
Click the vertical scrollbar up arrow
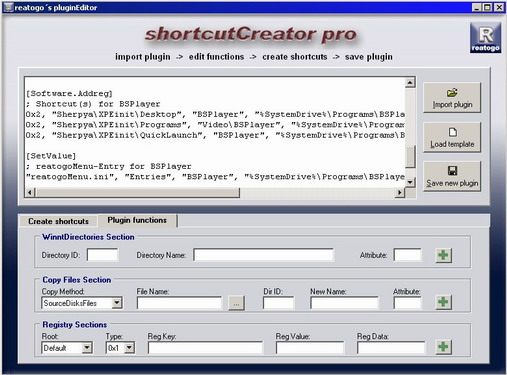coord(410,82)
